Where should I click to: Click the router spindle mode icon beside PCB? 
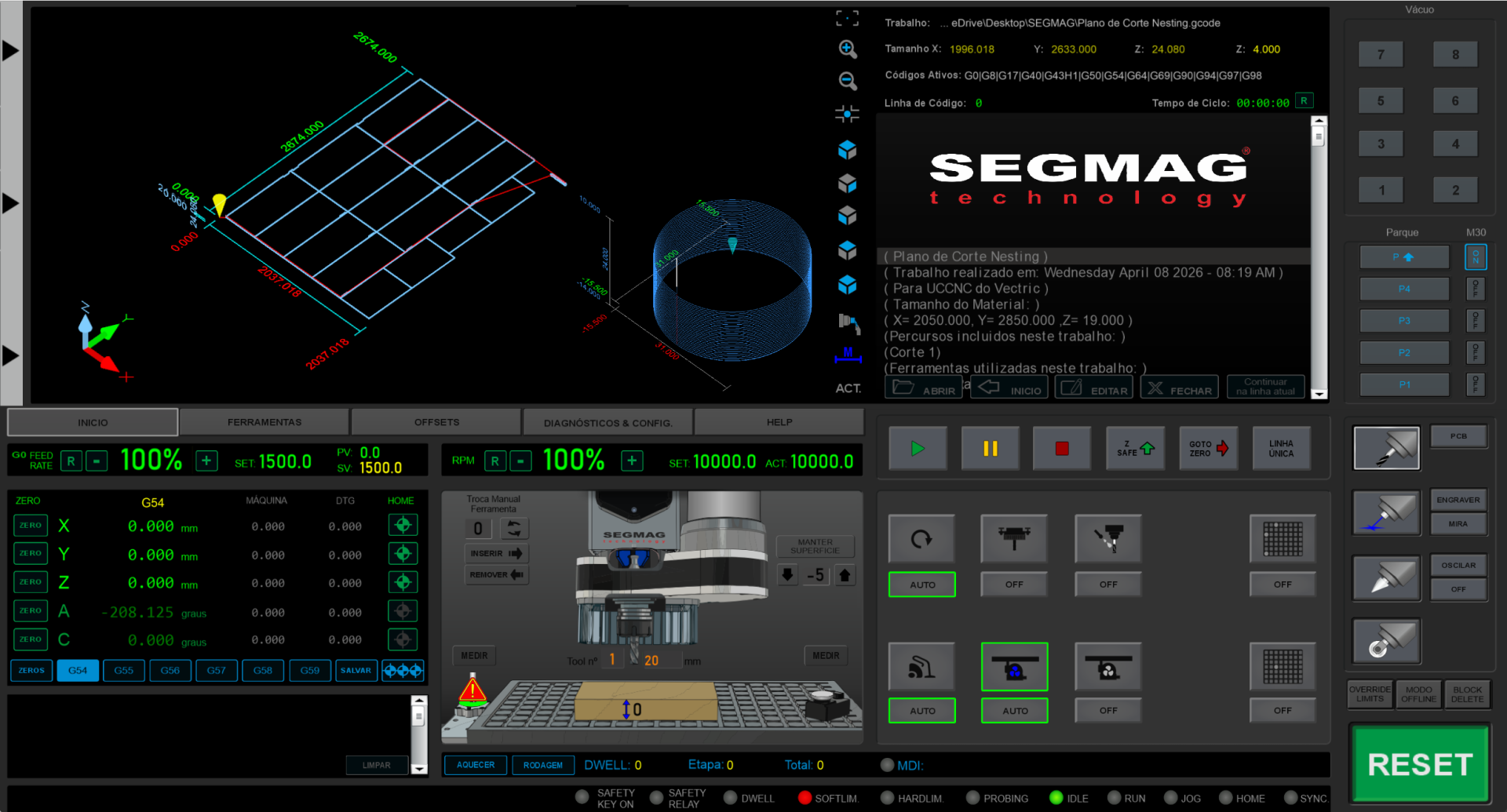click(x=1386, y=448)
